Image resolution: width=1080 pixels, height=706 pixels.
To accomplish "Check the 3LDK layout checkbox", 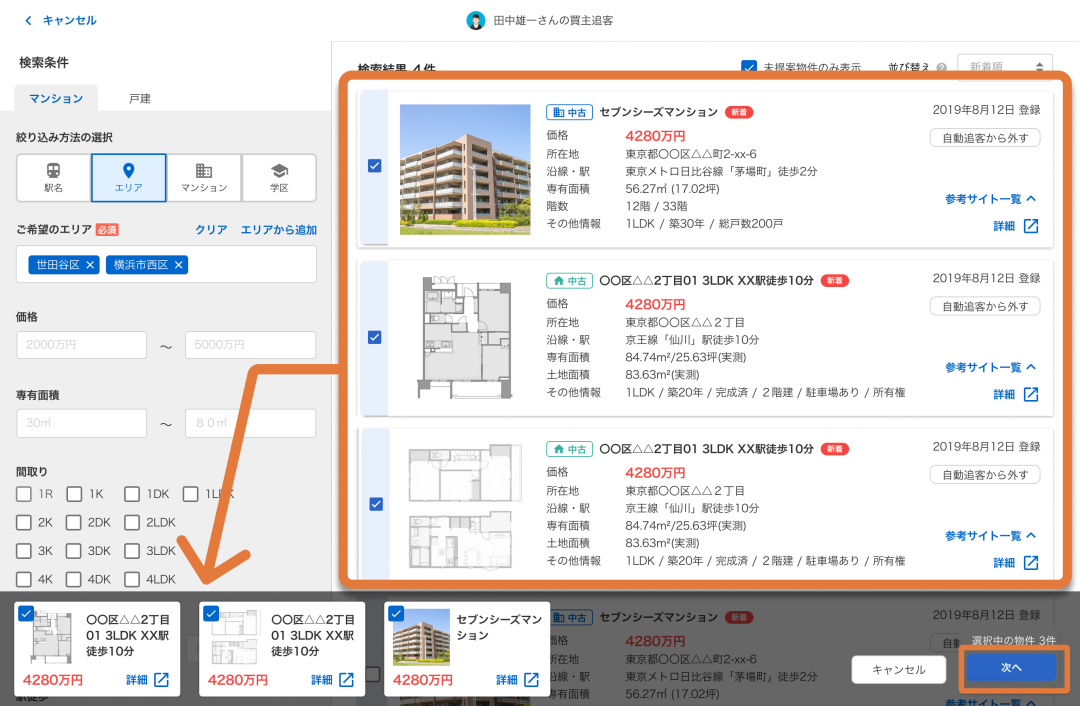I will 132,551.
